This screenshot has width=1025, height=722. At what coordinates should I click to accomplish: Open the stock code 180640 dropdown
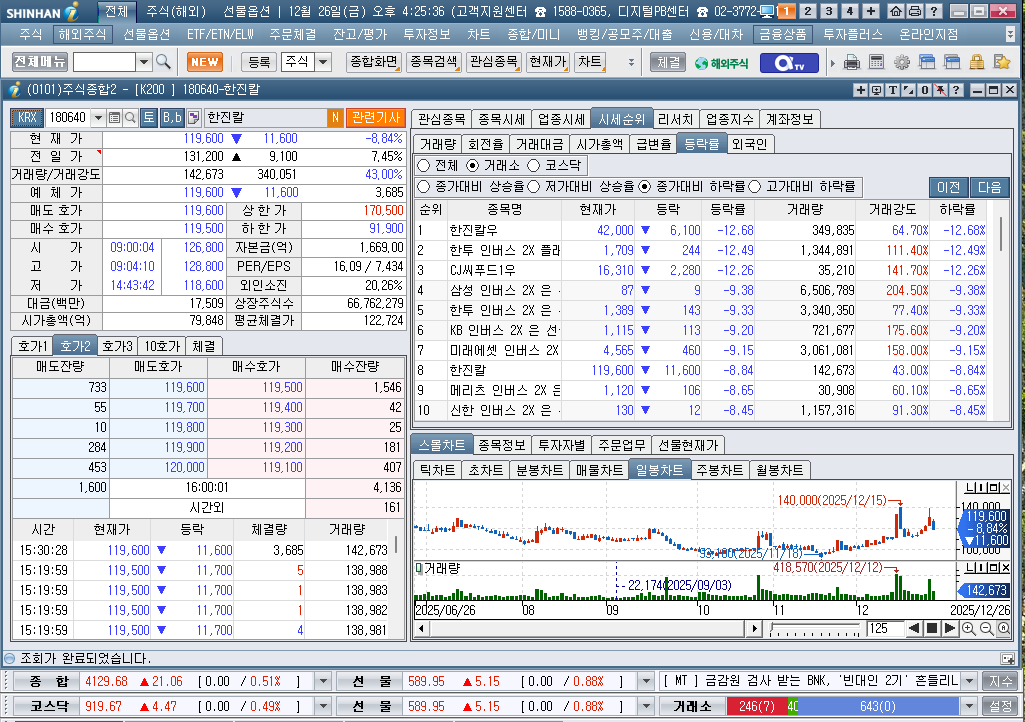point(98,118)
